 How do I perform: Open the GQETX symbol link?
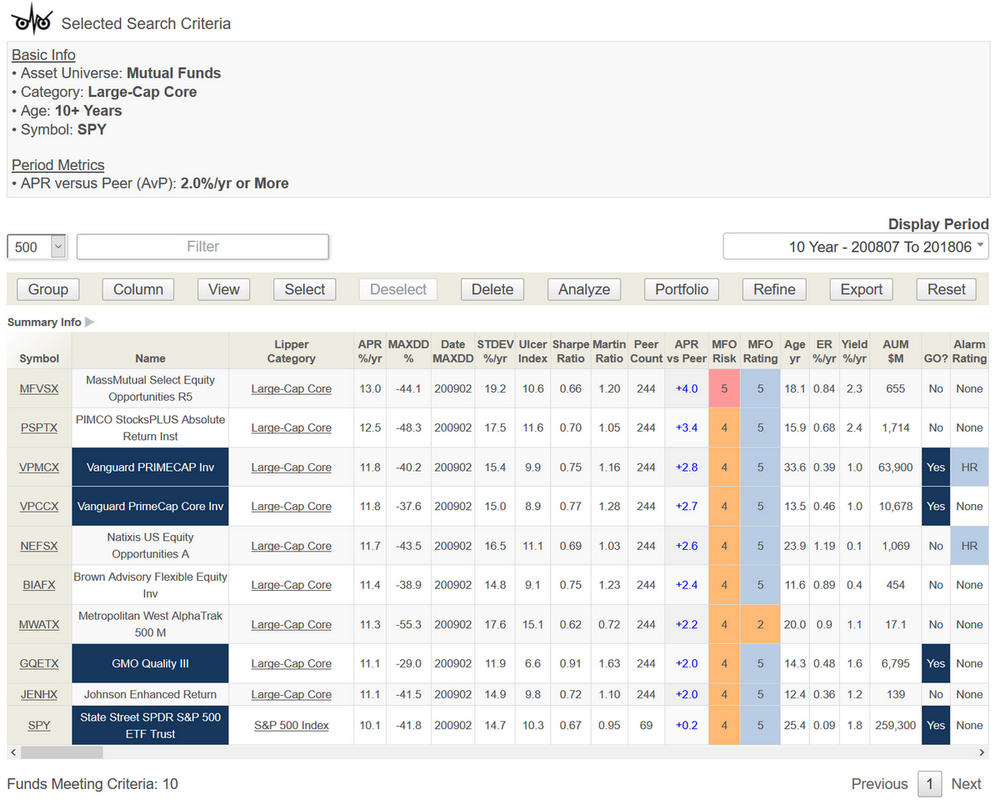[39, 663]
